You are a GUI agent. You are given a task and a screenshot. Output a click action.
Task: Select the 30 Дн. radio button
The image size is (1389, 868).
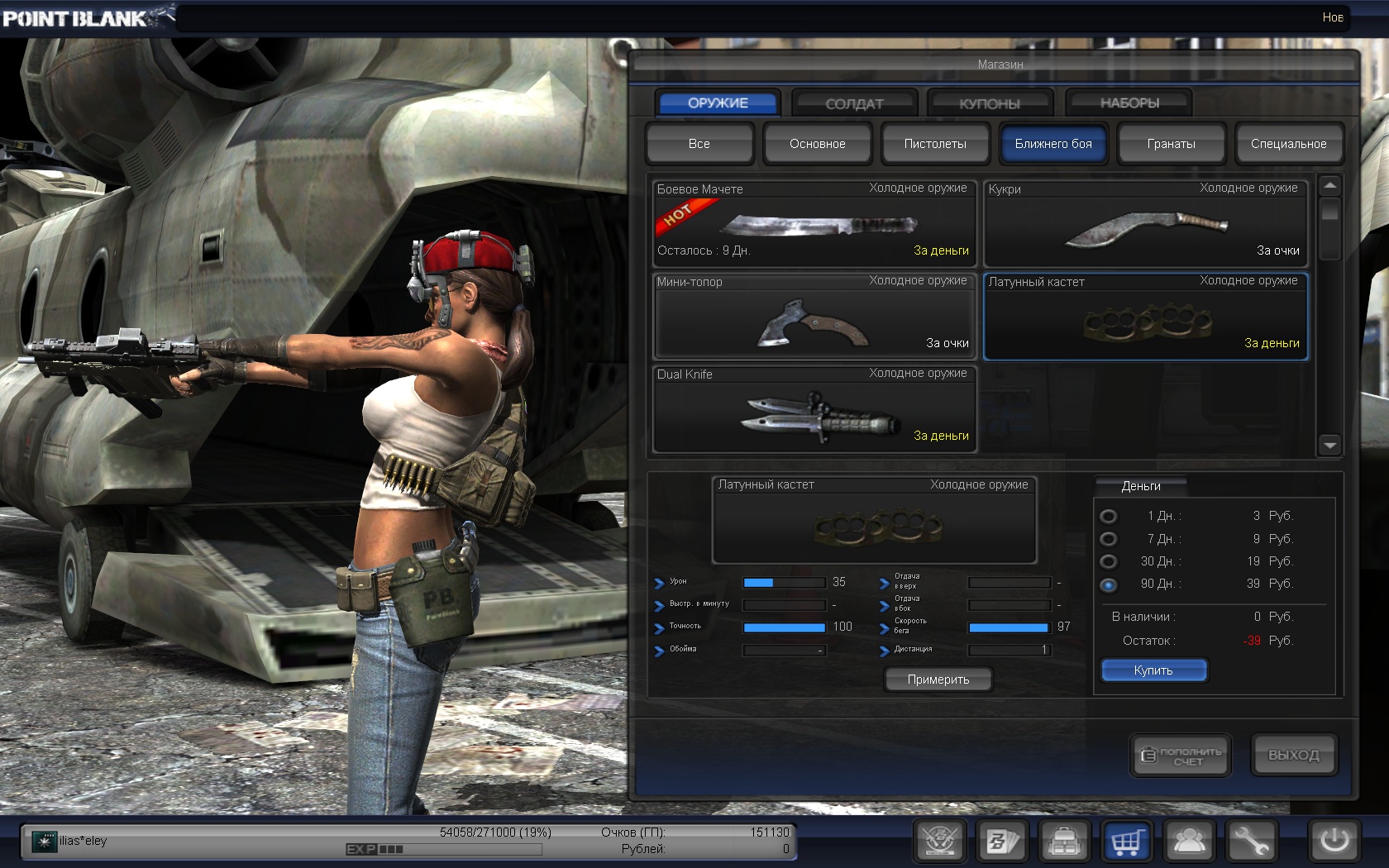tap(1109, 561)
